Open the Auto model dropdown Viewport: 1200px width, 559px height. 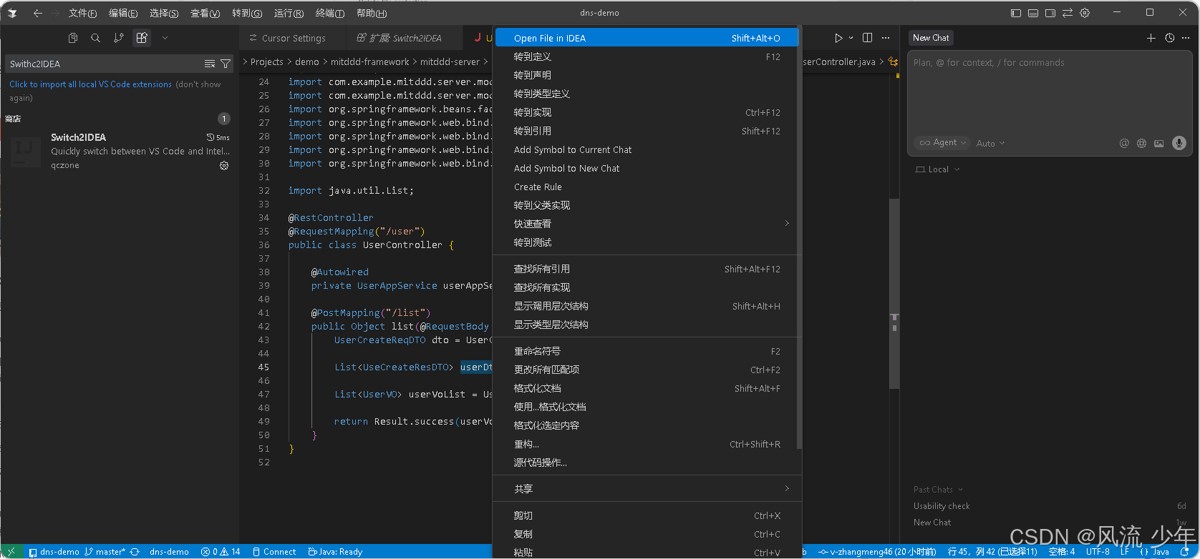[990, 143]
